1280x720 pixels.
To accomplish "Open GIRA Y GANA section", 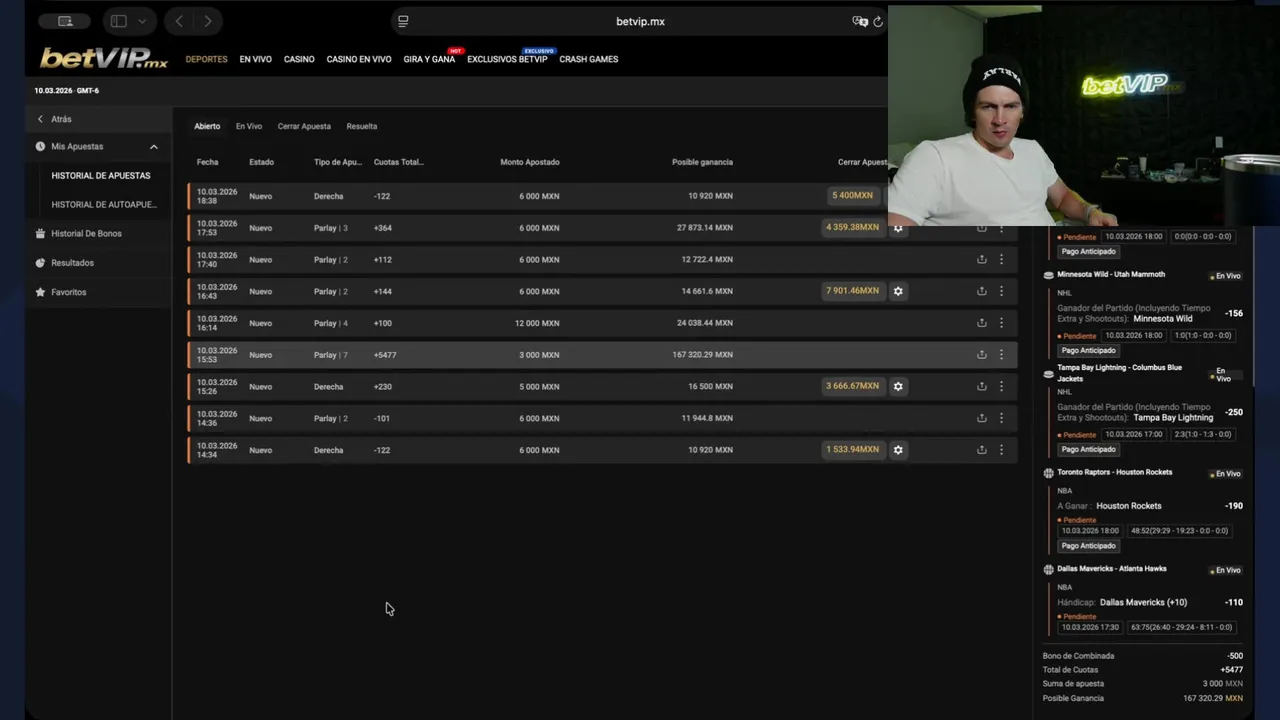I will pos(429,59).
